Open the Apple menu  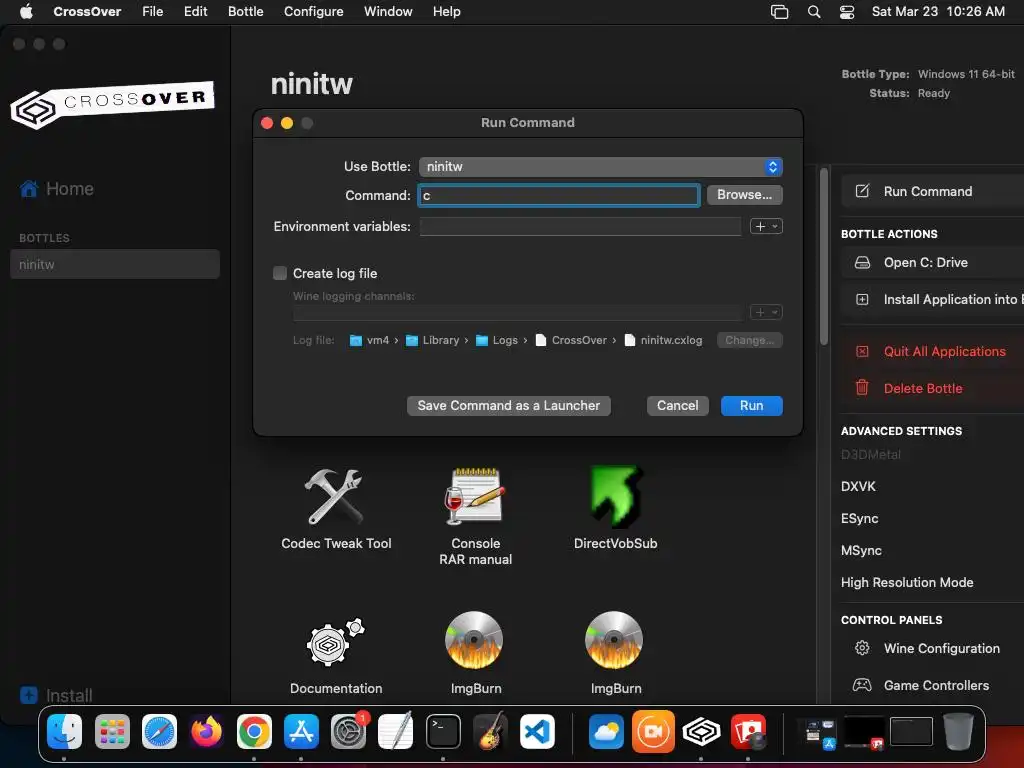(26, 11)
